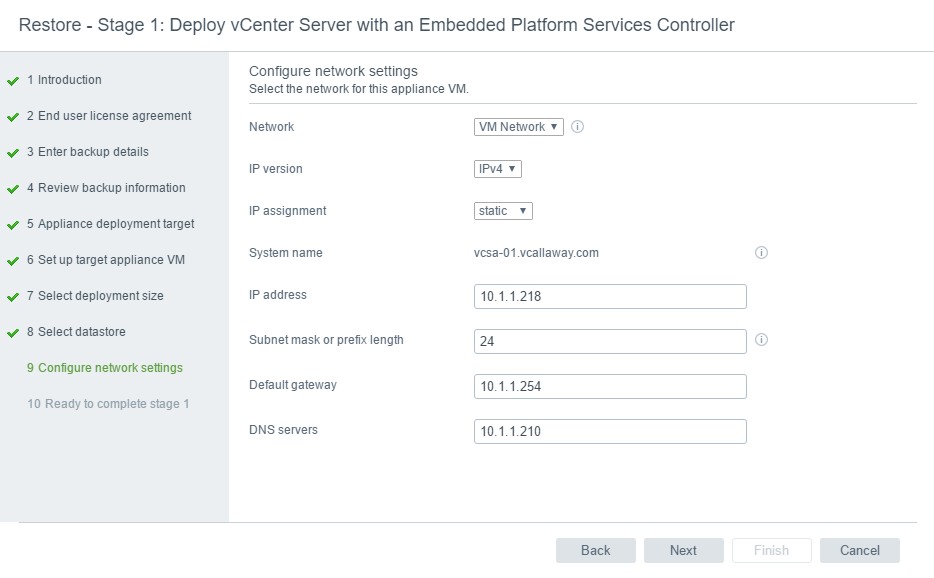Click the 'System name' label
Image resolution: width=934 pixels, height=578 pixels.
(286, 253)
